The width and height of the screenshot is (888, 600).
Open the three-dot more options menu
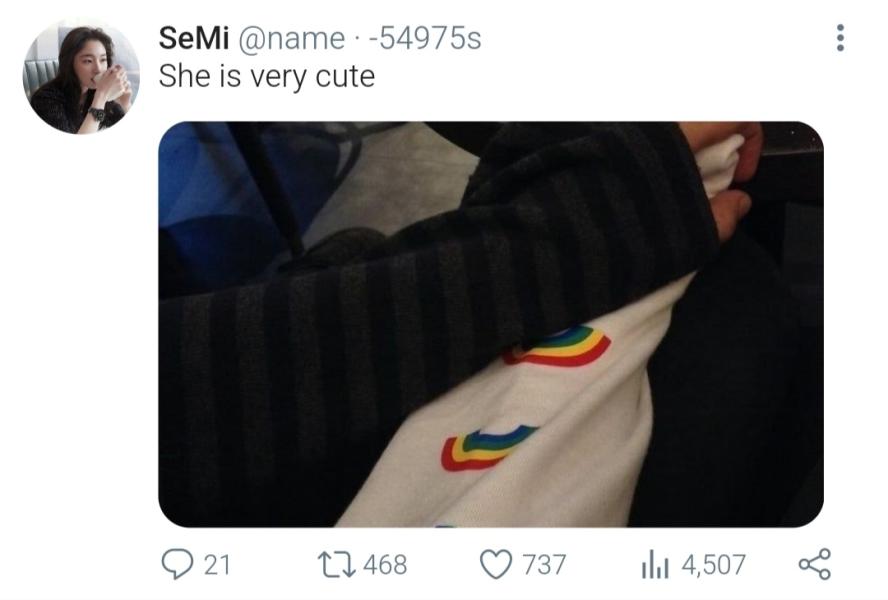tap(840, 38)
